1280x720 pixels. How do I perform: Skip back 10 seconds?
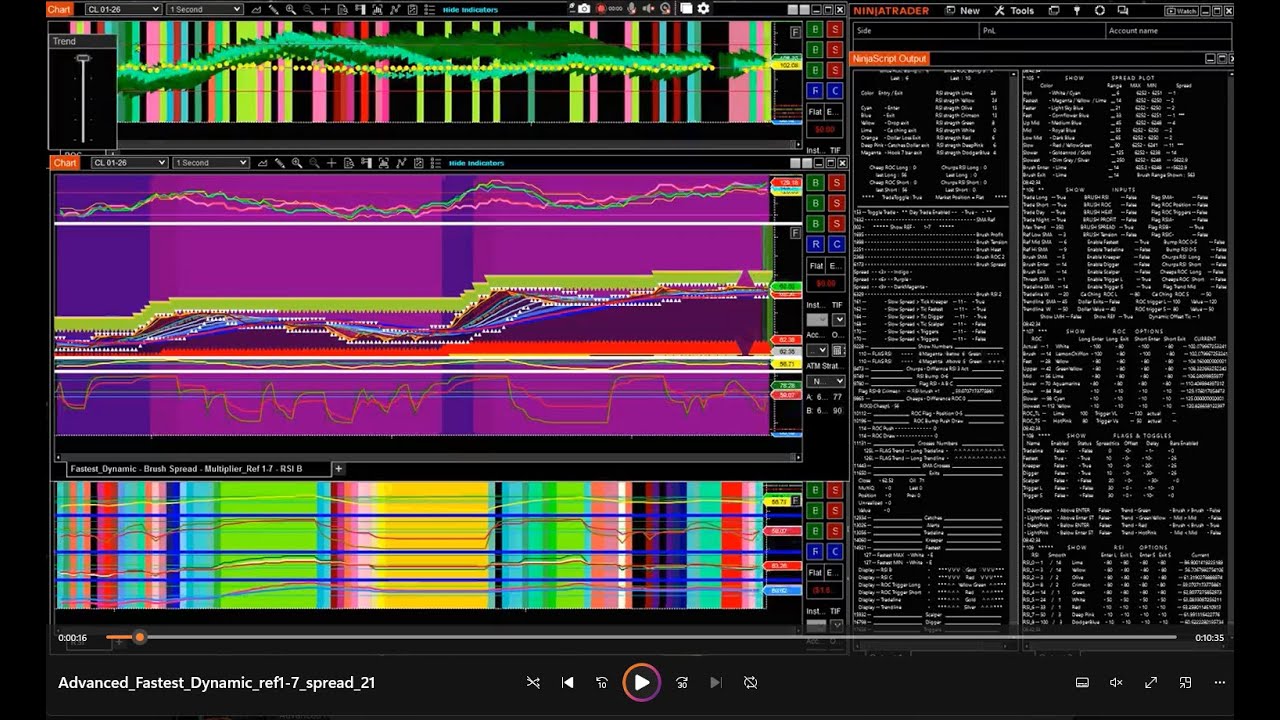[603, 682]
